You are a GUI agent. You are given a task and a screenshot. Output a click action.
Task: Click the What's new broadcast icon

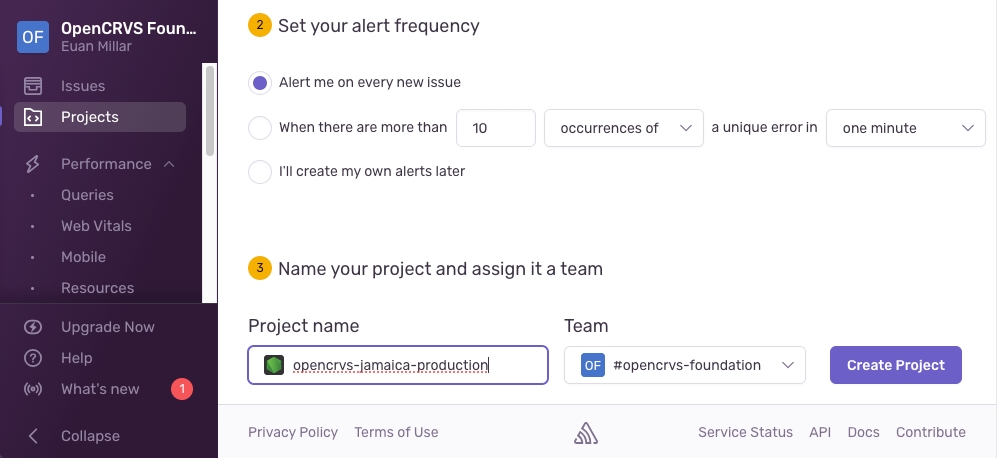pos(33,389)
